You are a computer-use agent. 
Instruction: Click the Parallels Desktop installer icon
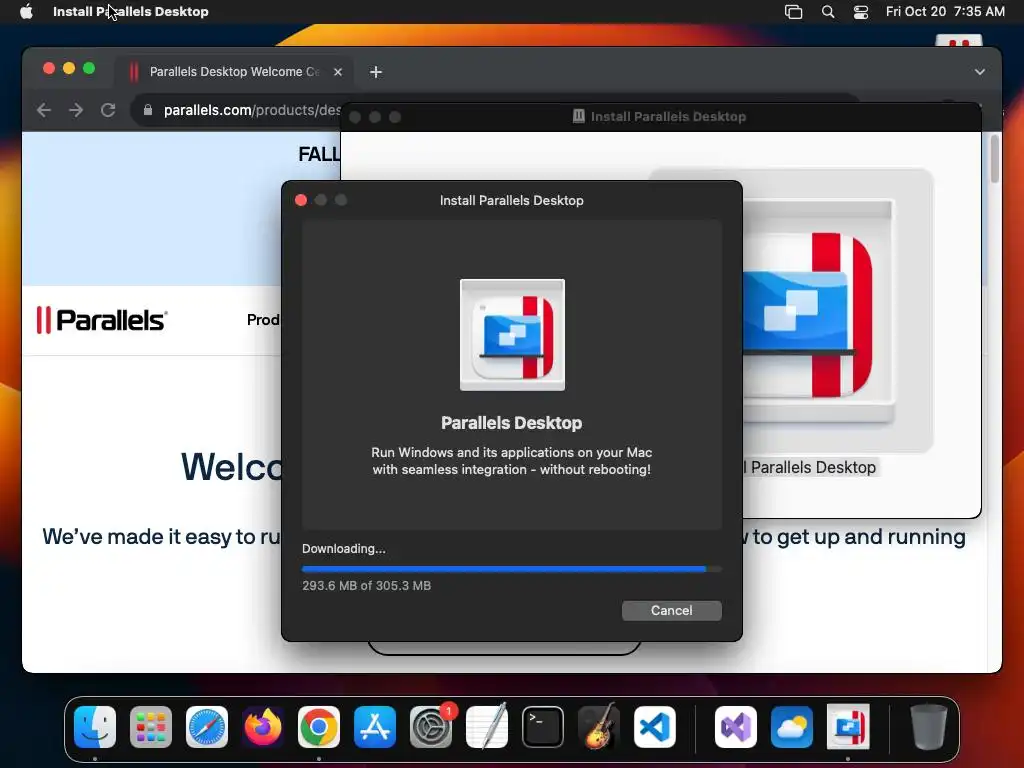pos(512,334)
